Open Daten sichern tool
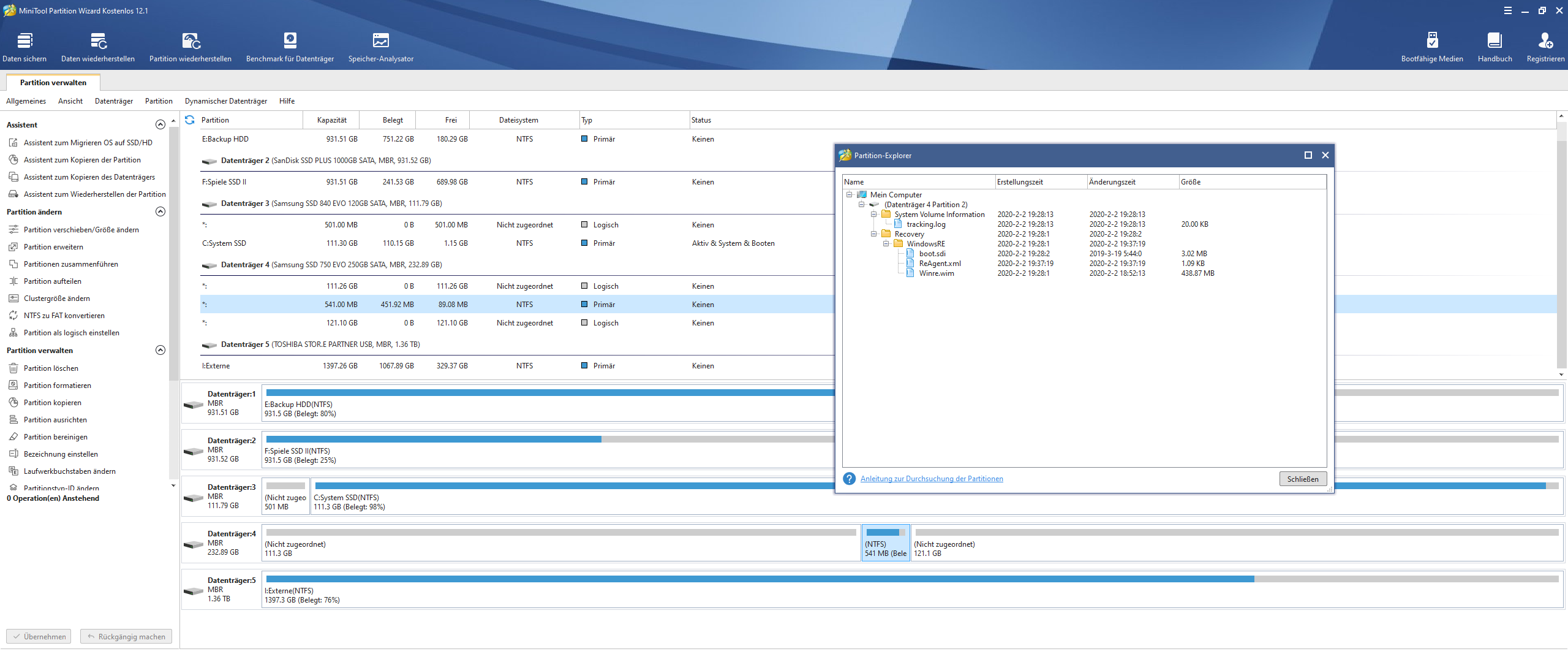Viewport: 1568px width, 662px height. tap(24, 47)
